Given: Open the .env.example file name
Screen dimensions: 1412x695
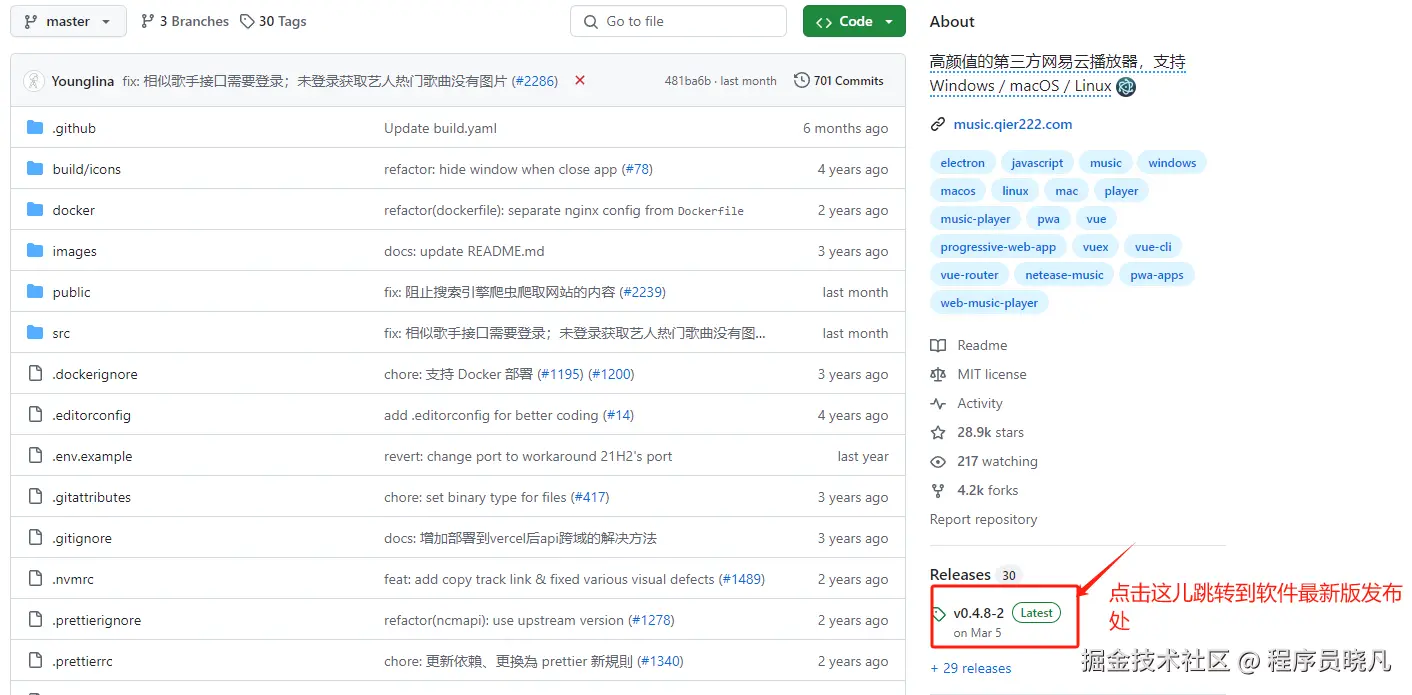Looking at the screenshot, I should click(x=92, y=456).
